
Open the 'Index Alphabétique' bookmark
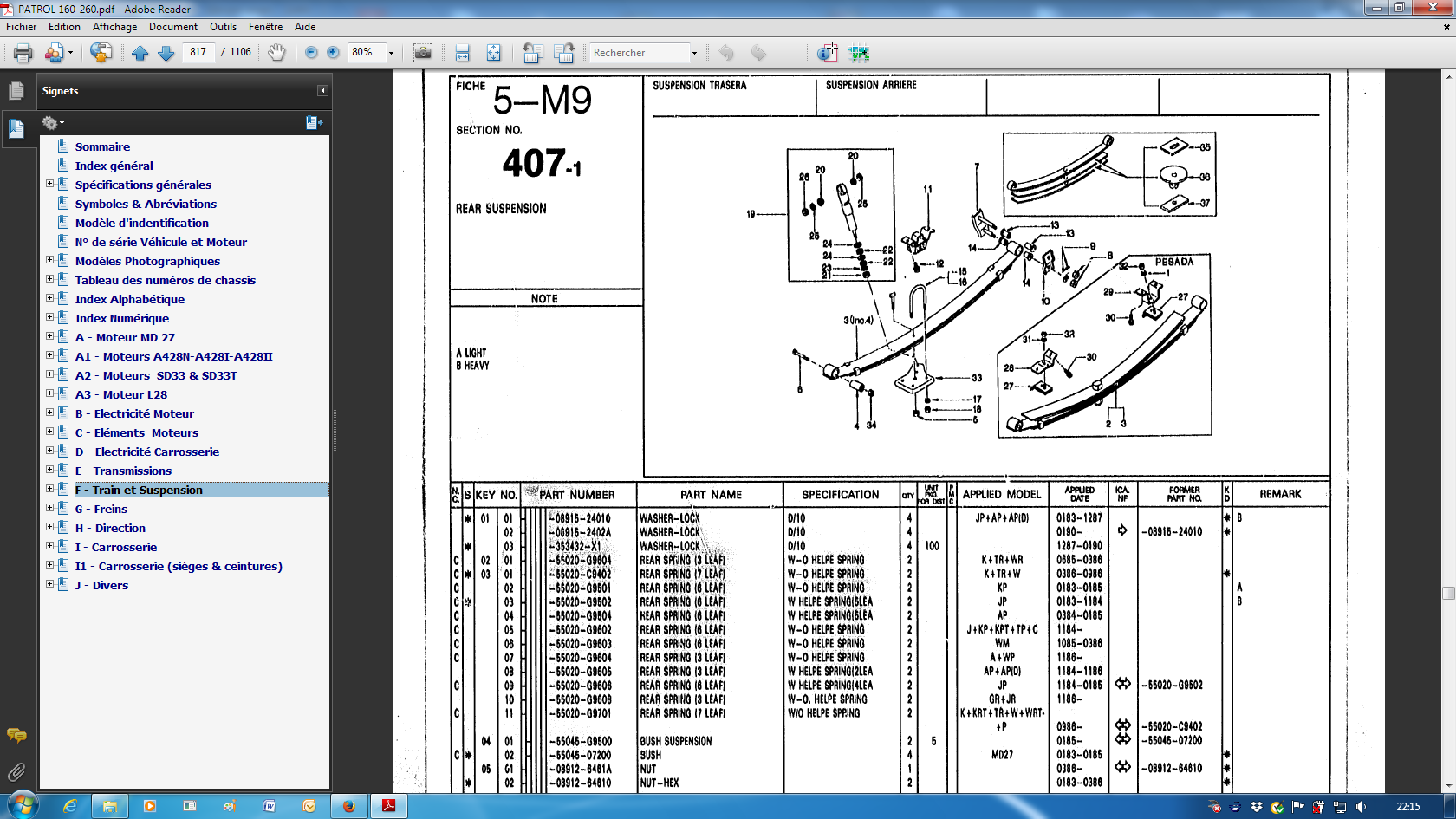coord(130,299)
